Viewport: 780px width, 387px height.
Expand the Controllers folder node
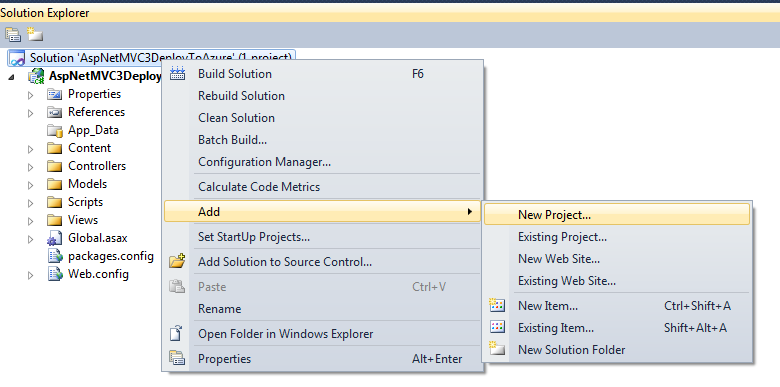pos(31,167)
